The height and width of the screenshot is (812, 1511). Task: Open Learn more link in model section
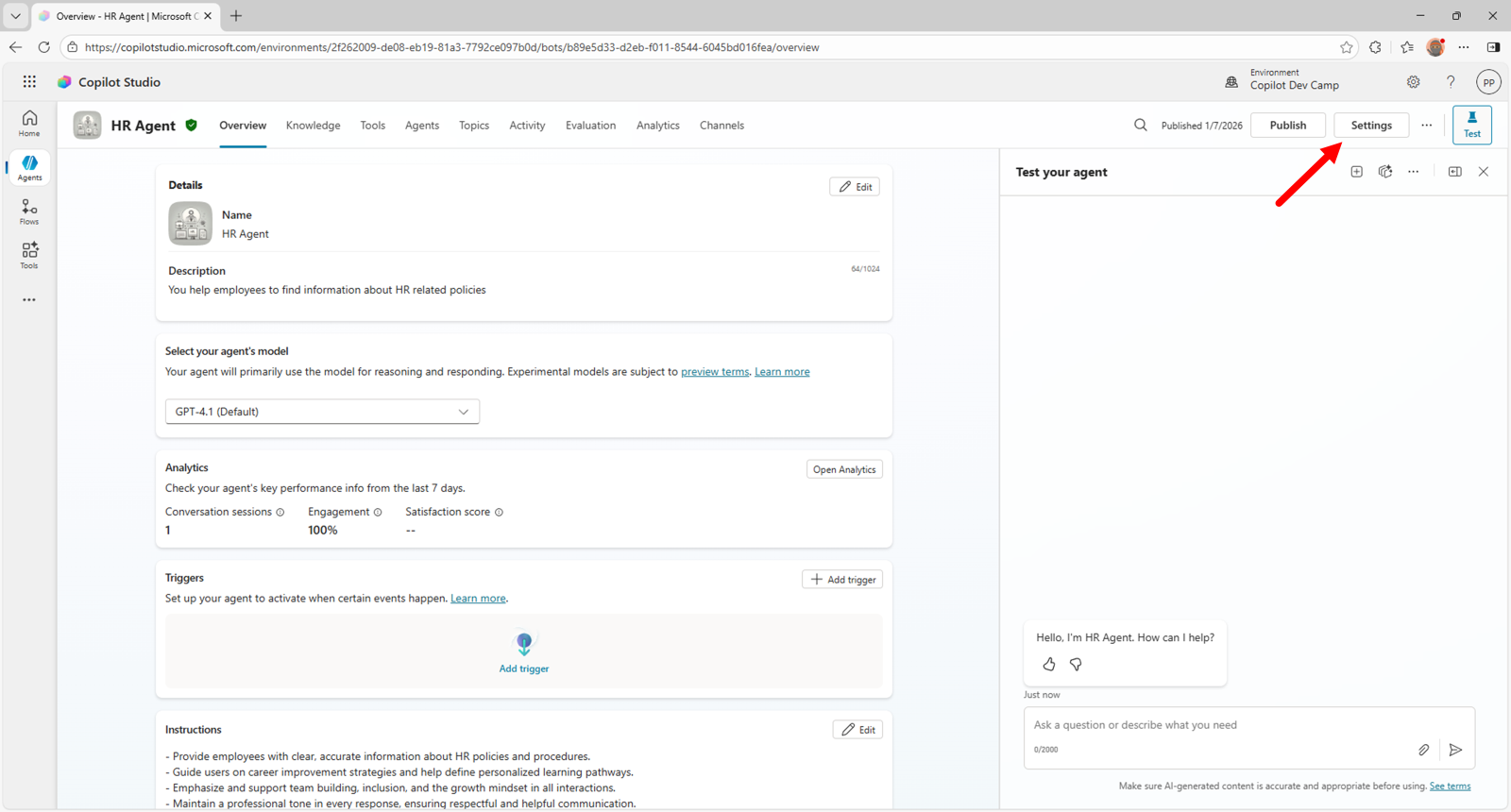click(782, 372)
